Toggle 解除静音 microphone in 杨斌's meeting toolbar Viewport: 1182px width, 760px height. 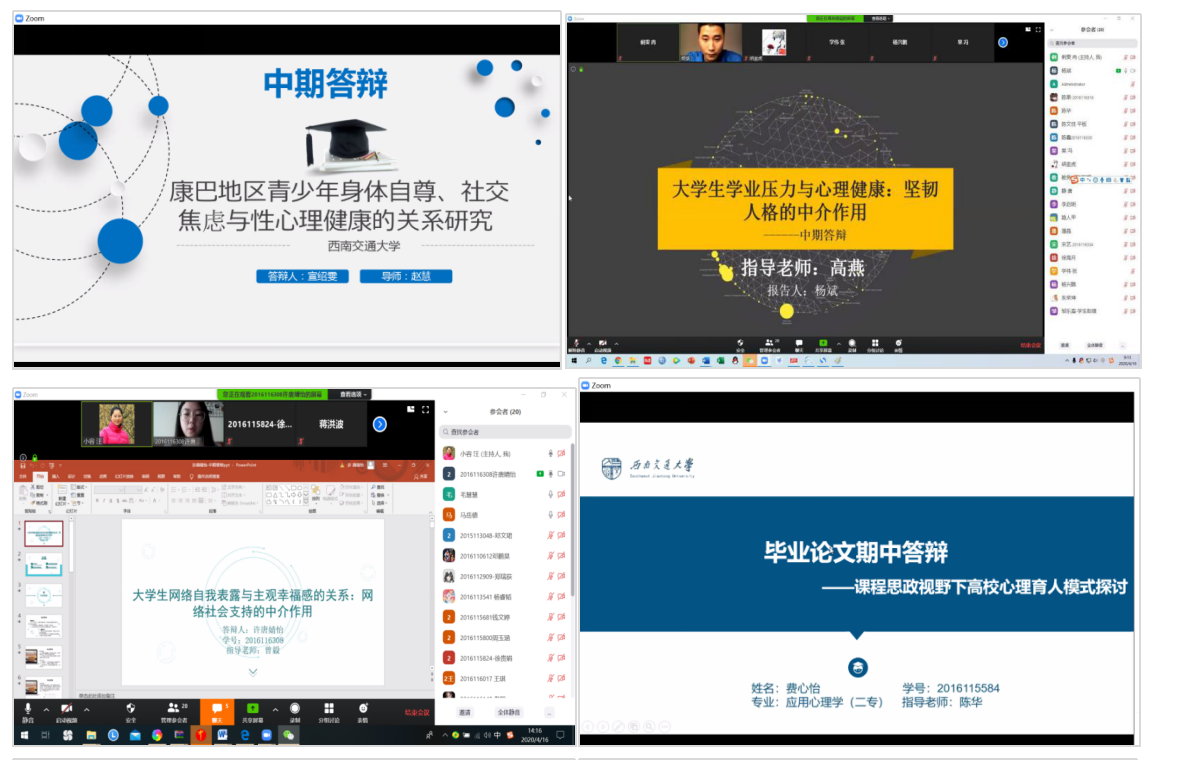(575, 342)
